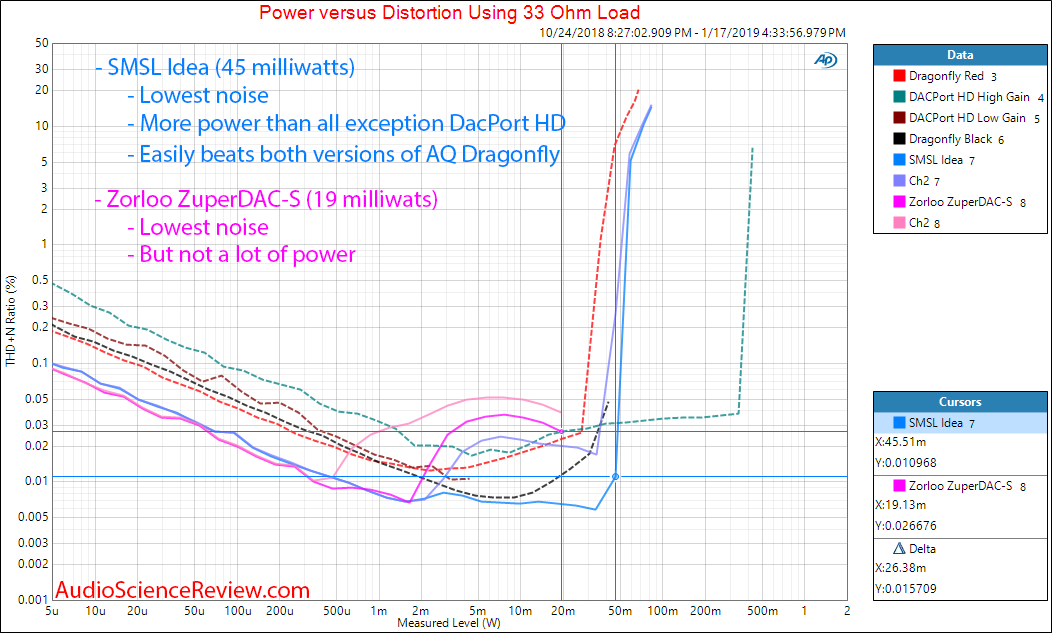This screenshot has height=633, width=1052.
Task: Click the Ch2 8 legend color swatch
Action: tap(900, 222)
